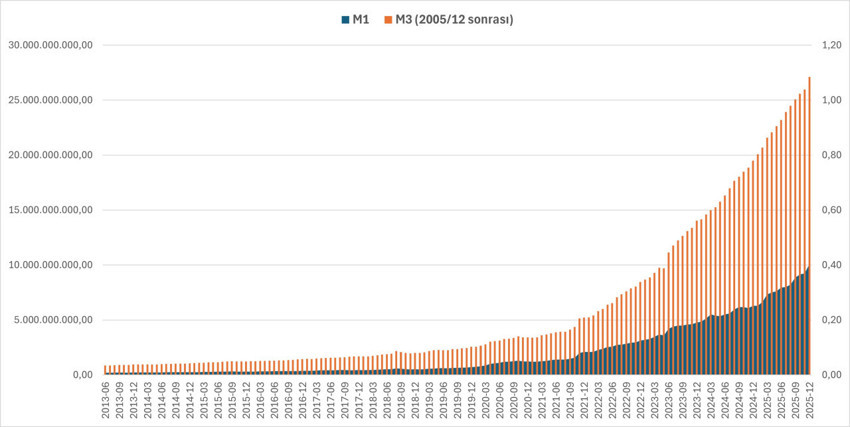
Task: Select the 2014-12 date label
Action: pyautogui.click(x=190, y=399)
